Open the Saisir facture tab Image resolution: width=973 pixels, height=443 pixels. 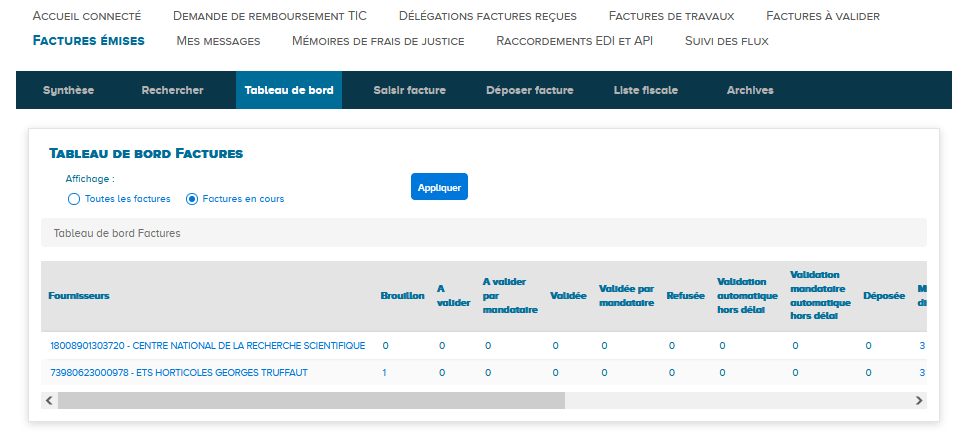coord(409,90)
